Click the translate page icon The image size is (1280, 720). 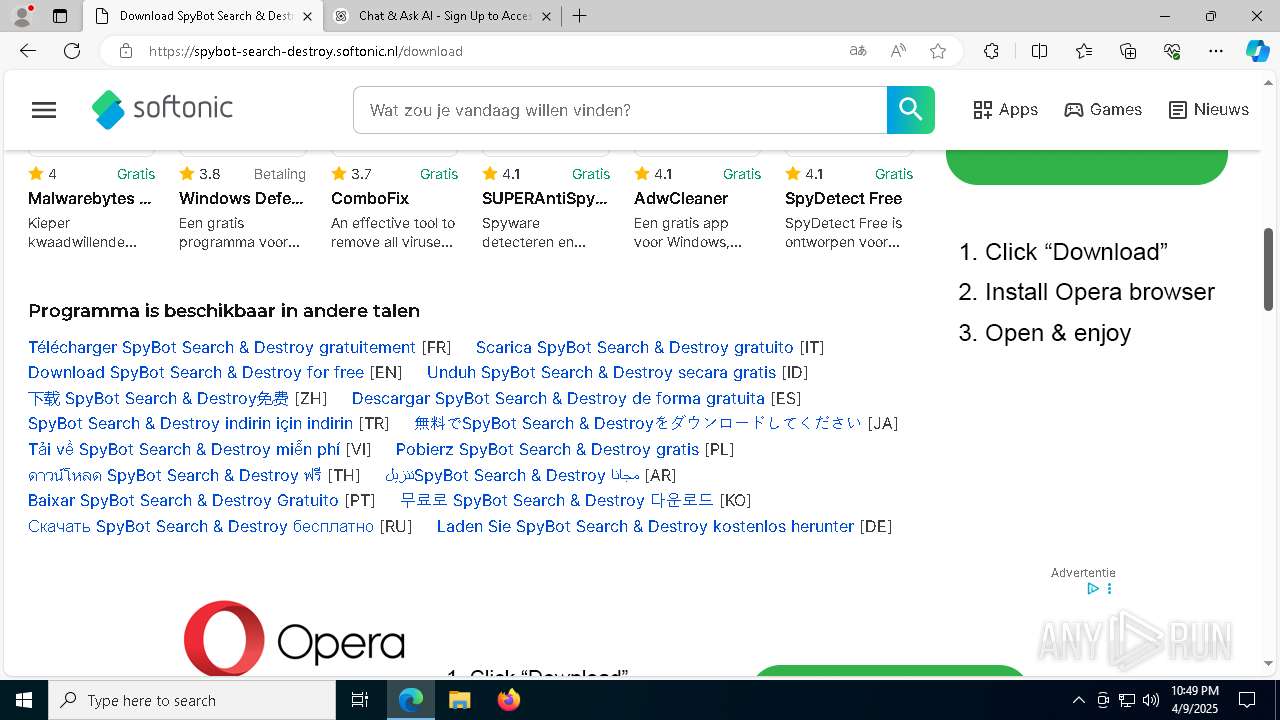[858, 51]
